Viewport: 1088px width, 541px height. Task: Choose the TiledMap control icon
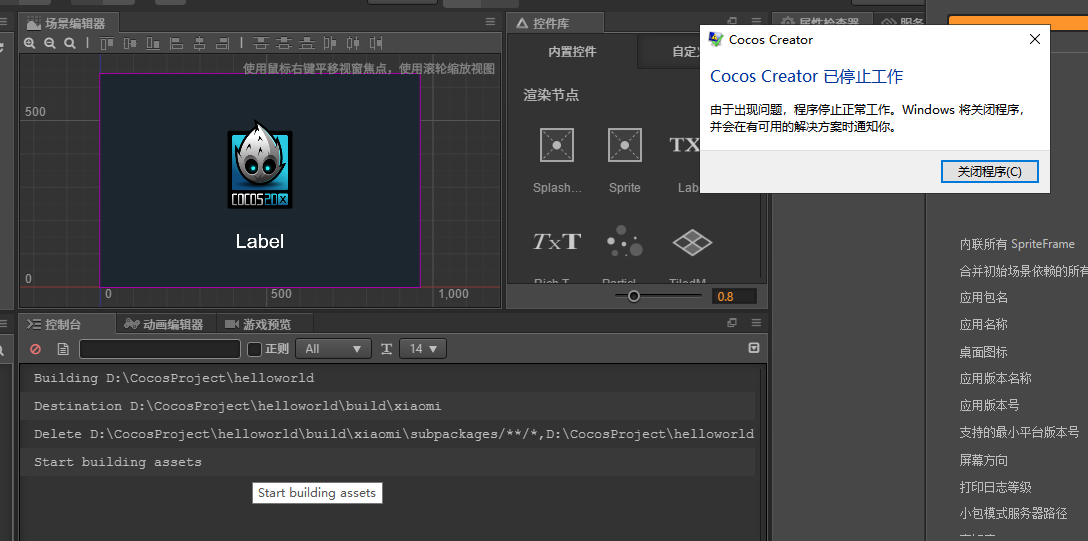tap(692, 241)
